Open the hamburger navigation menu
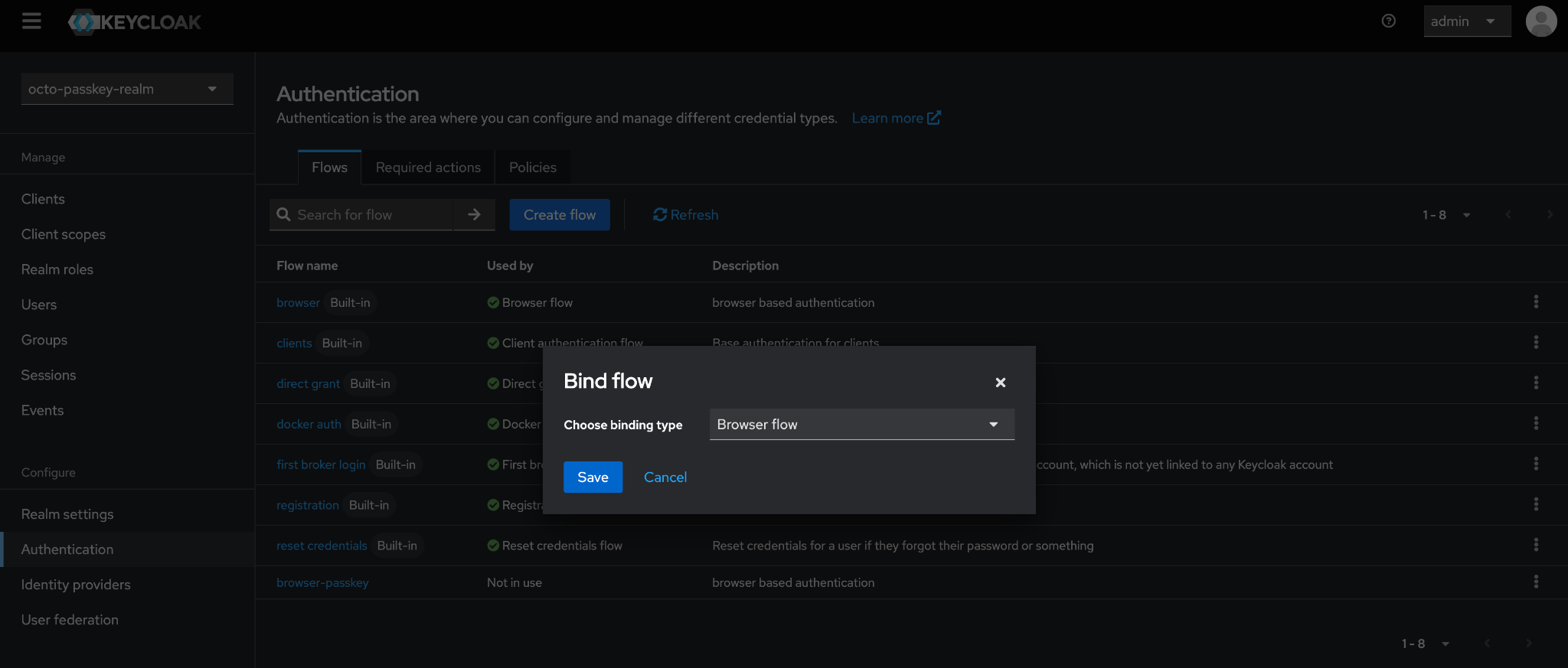Screen dimensions: 1568x668 [31, 21]
